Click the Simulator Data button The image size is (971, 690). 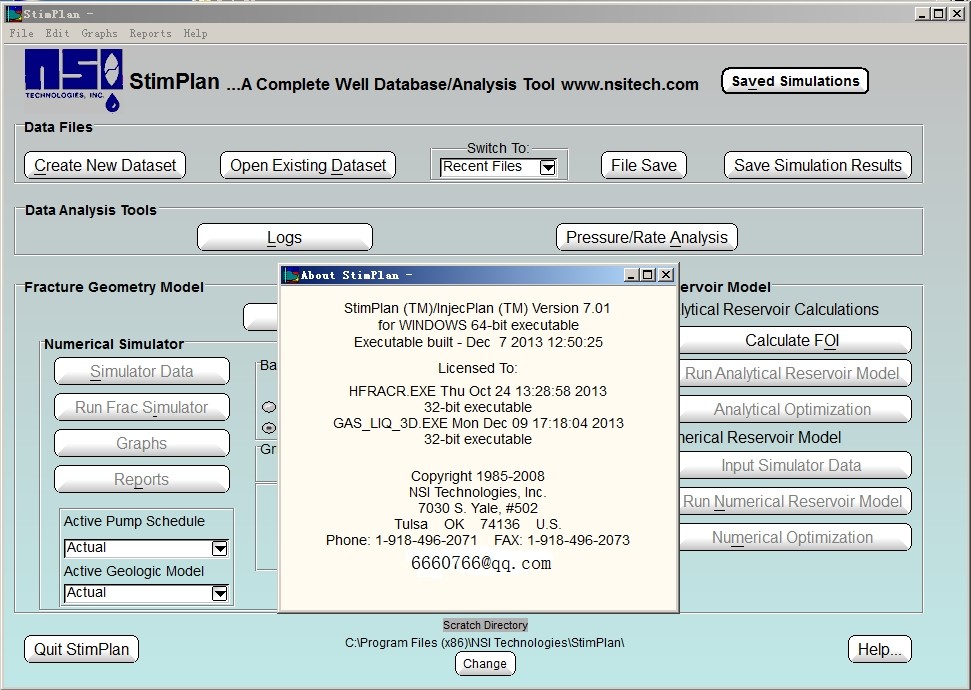coord(142,372)
